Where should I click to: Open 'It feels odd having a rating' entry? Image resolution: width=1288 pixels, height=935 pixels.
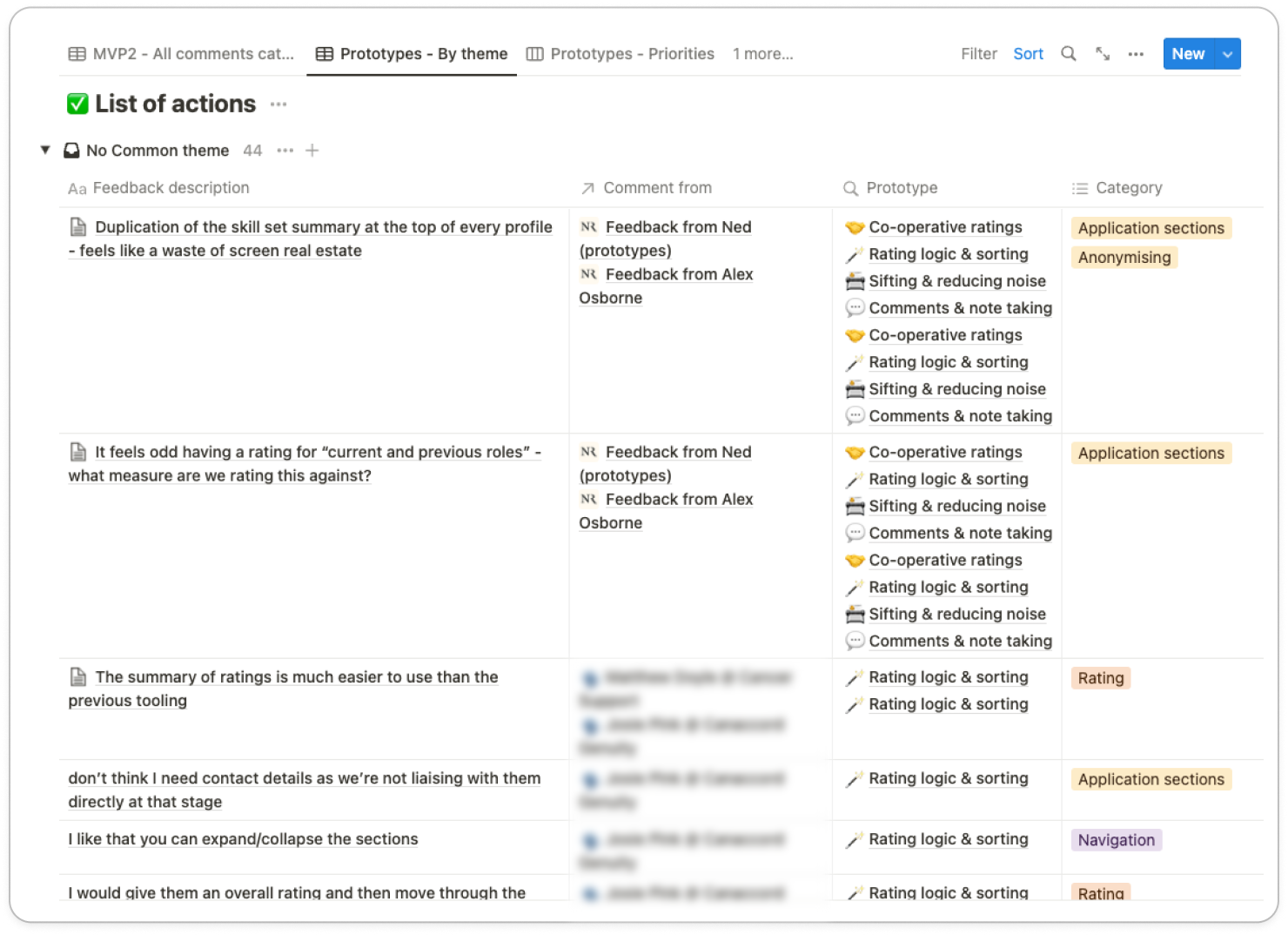pos(305,463)
